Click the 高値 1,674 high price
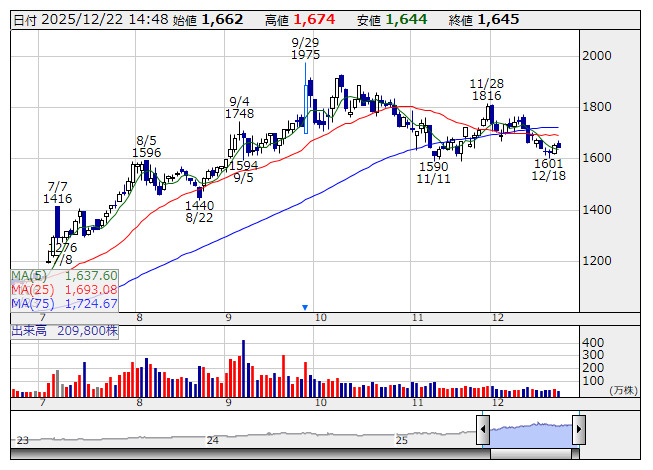This screenshot has width=653, height=470. tap(300, 20)
